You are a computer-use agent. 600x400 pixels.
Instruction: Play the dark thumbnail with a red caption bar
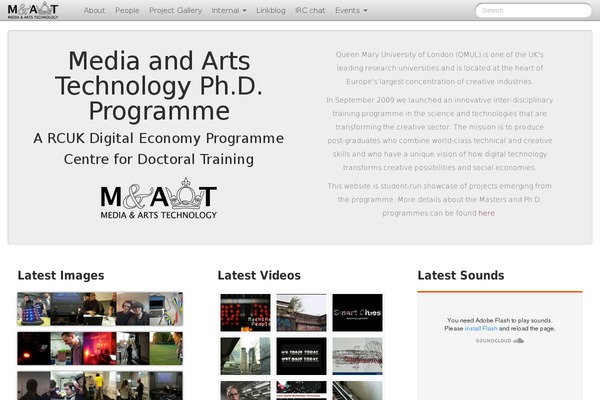[x=302, y=390]
